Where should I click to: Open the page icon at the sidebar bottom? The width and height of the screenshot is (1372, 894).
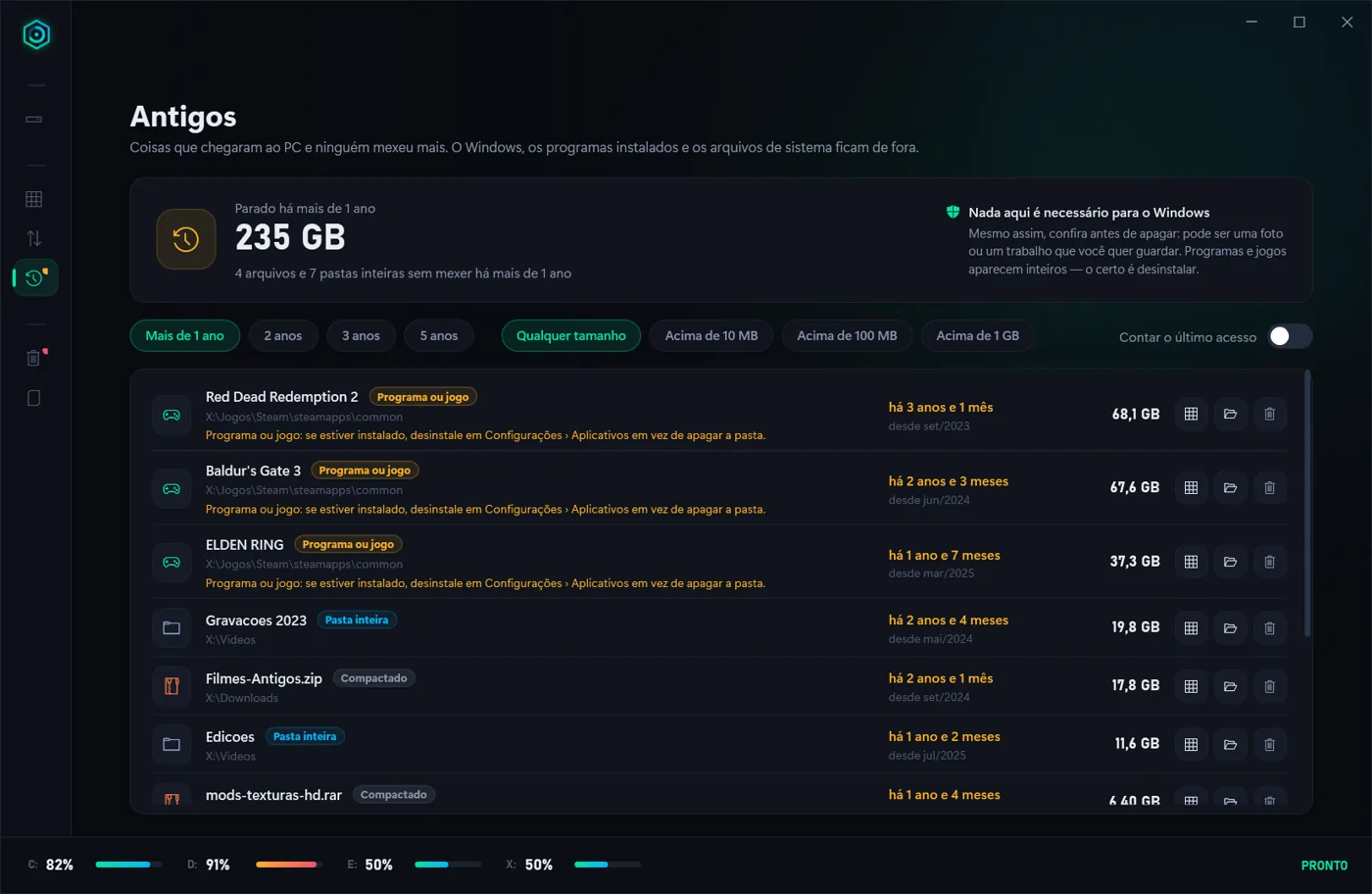34,398
